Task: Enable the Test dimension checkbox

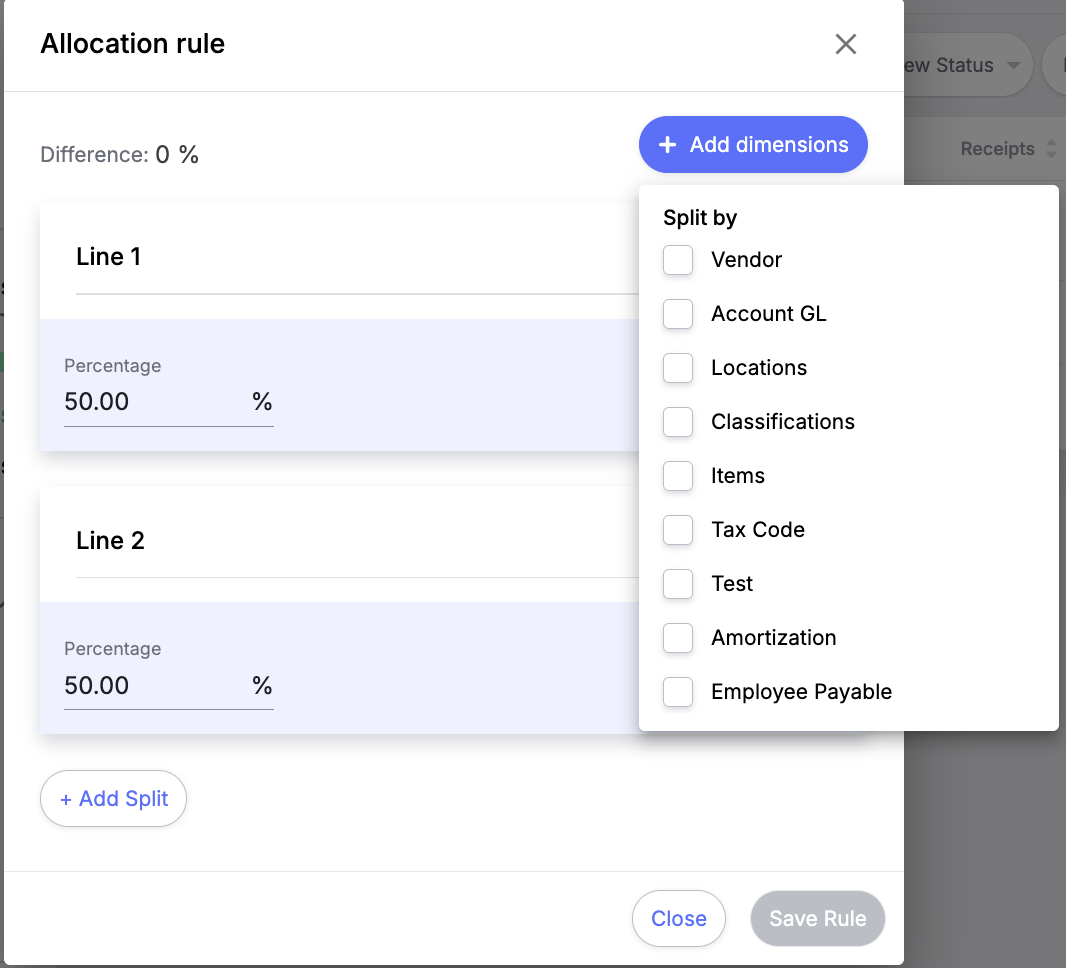Action: tap(678, 584)
